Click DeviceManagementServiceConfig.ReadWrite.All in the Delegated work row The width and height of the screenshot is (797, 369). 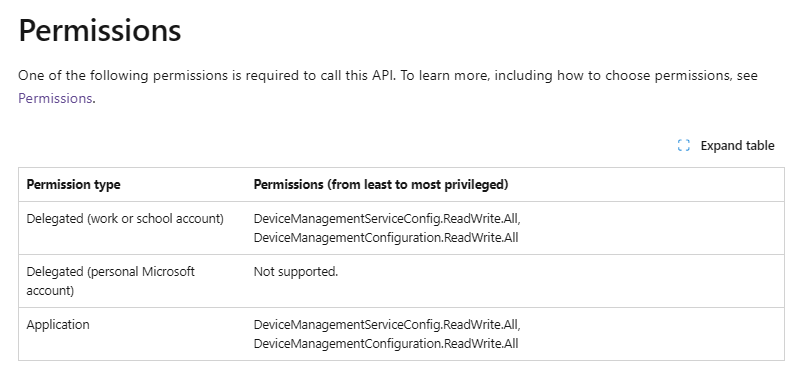coord(387,219)
